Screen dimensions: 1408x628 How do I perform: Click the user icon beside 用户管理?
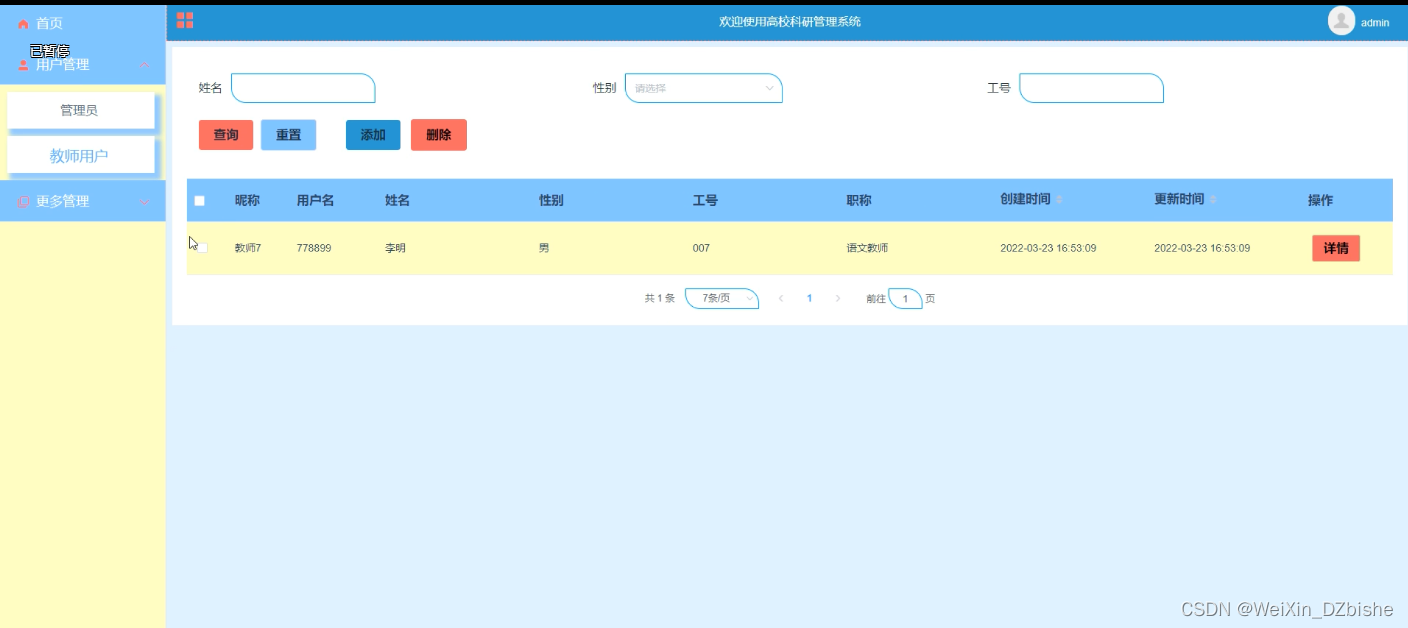(24, 65)
